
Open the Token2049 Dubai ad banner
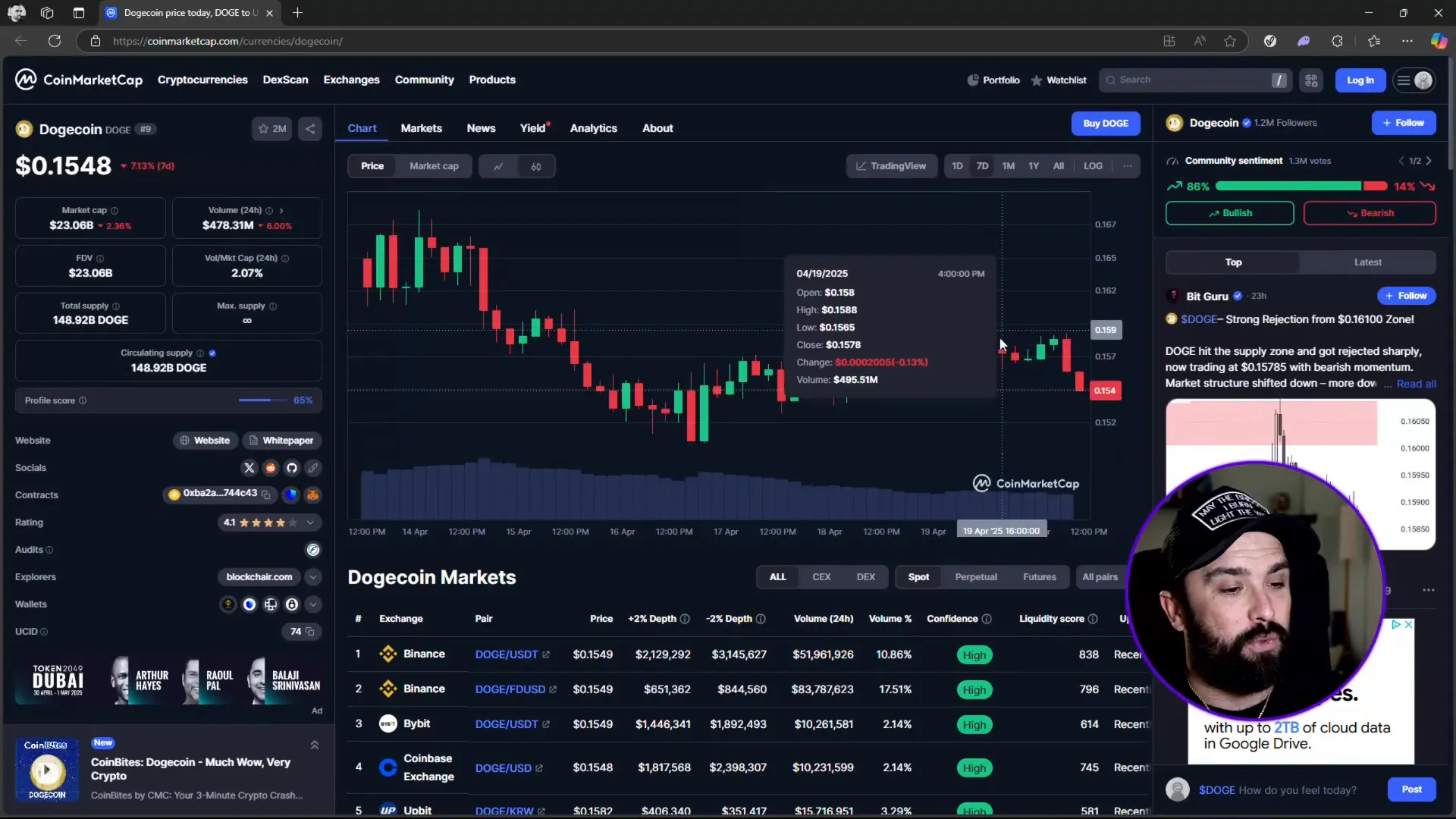click(x=168, y=680)
